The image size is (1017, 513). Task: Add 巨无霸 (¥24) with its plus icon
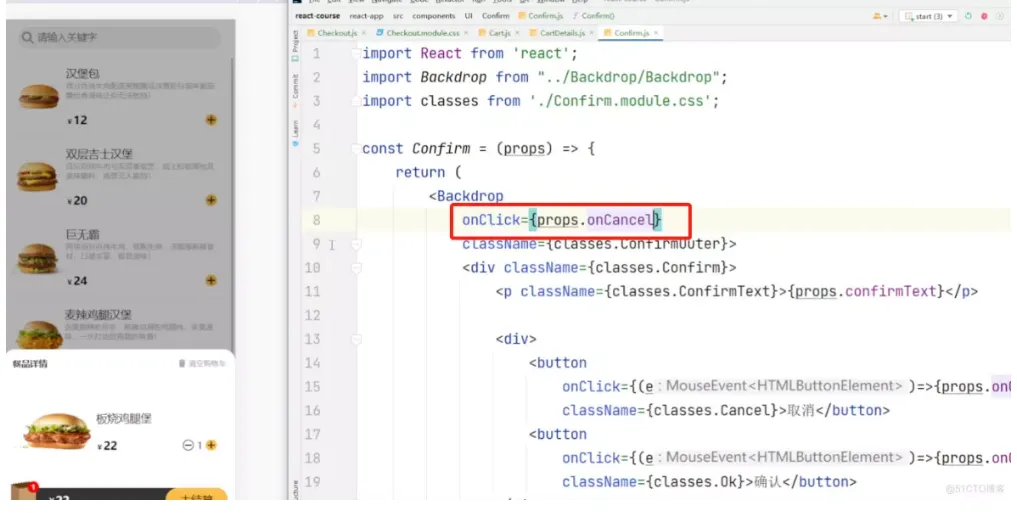(x=211, y=281)
